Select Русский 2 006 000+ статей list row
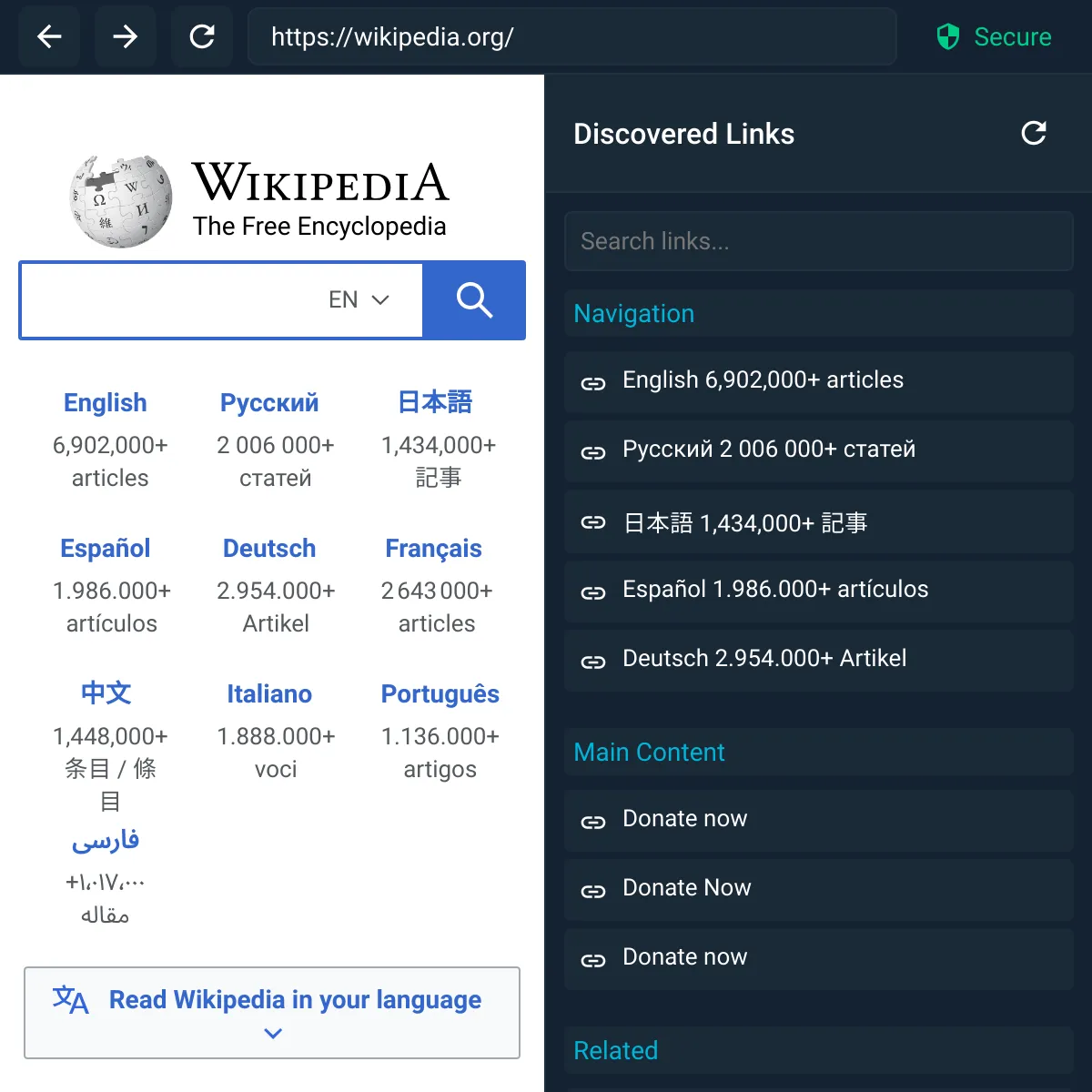This screenshot has height=1092, width=1092. tap(819, 450)
